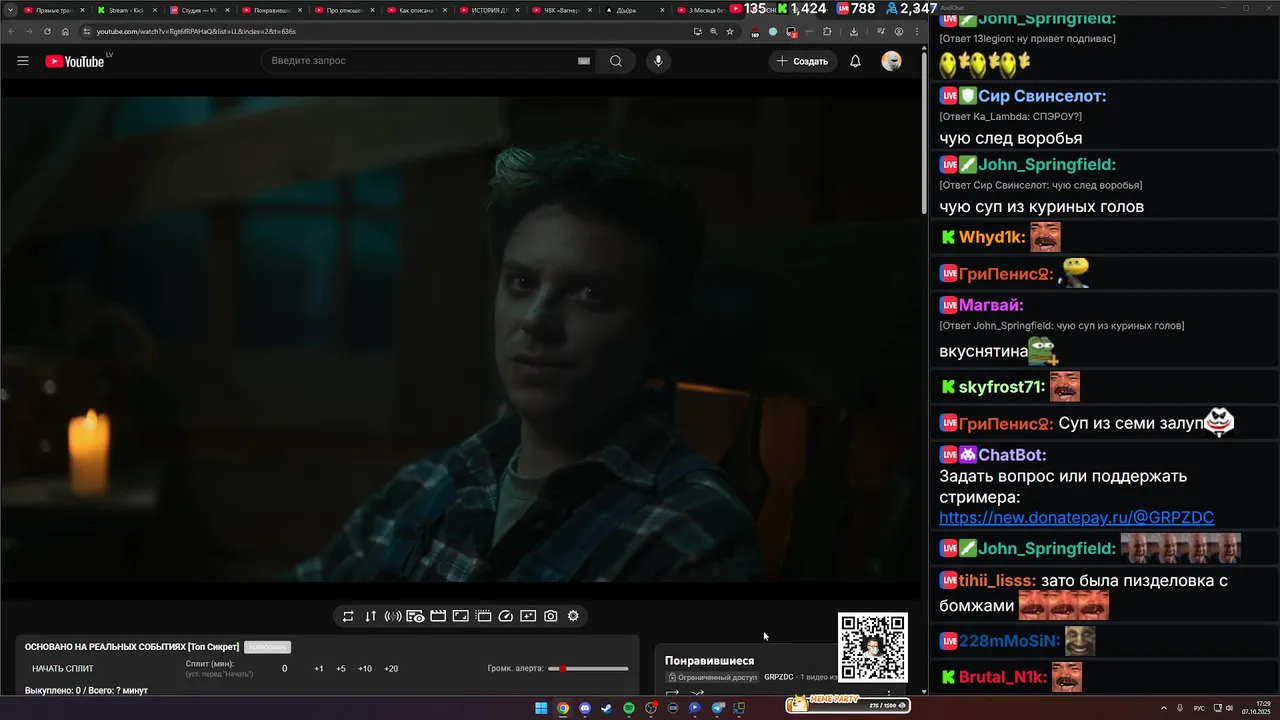Open the video filters sparkle icon
The image size is (1280, 720).
[x=528, y=616]
